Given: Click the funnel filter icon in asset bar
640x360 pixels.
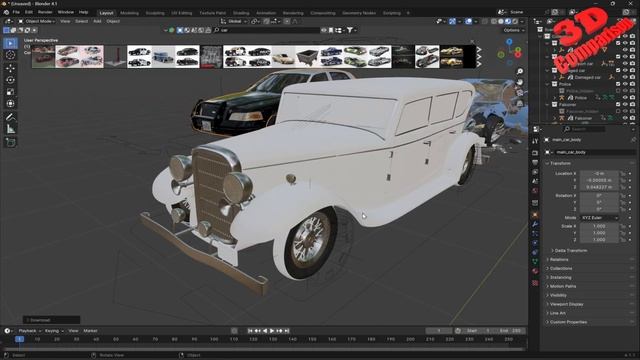Looking at the screenshot, I should point(350,30).
